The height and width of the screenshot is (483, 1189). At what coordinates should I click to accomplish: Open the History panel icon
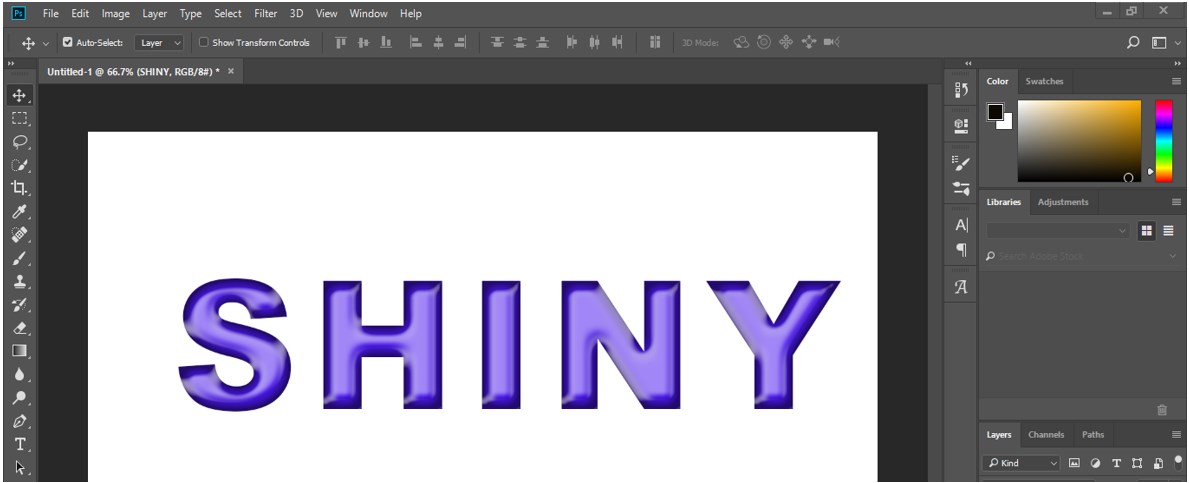[961, 90]
